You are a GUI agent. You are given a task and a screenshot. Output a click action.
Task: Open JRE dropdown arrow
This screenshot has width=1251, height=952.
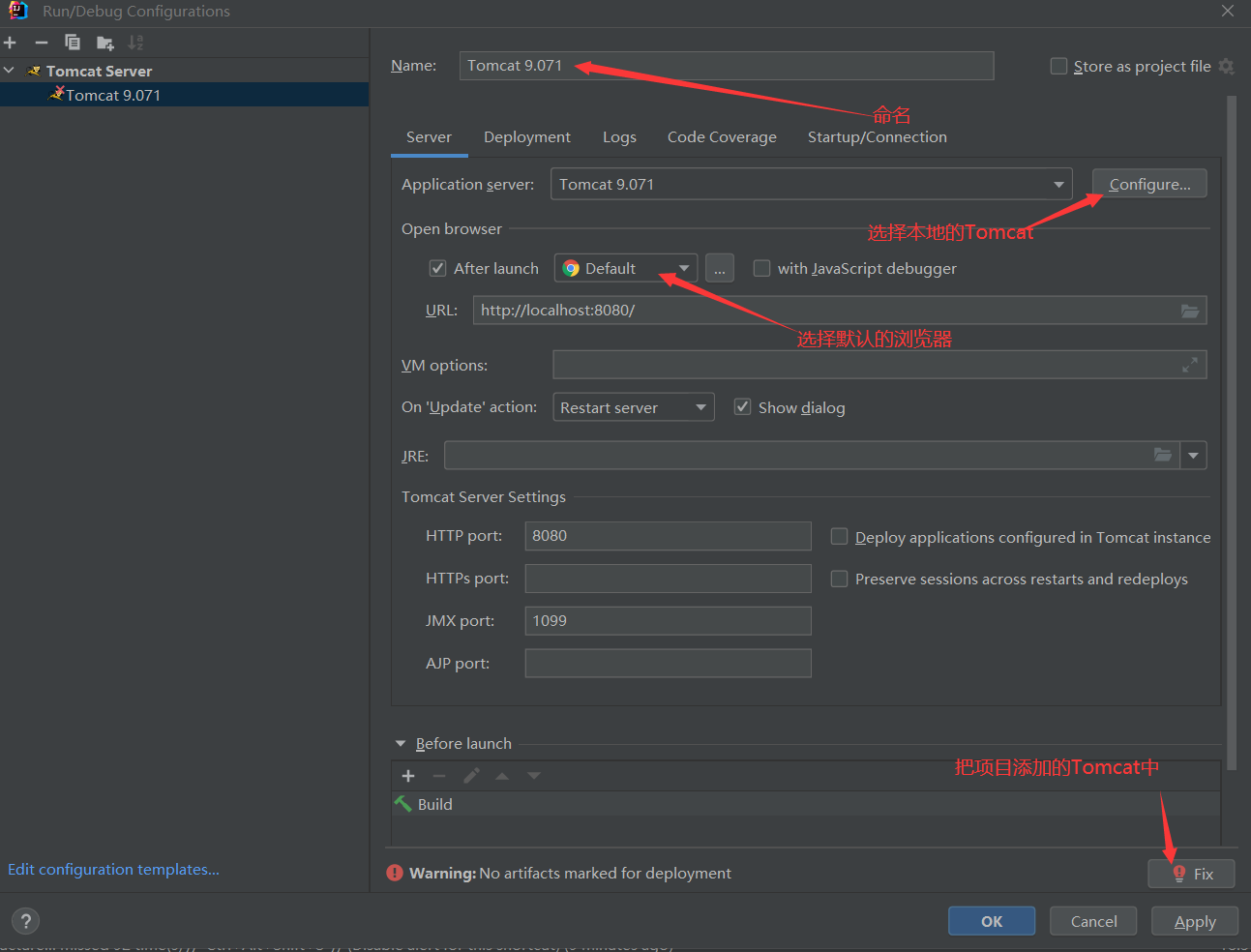click(1194, 456)
